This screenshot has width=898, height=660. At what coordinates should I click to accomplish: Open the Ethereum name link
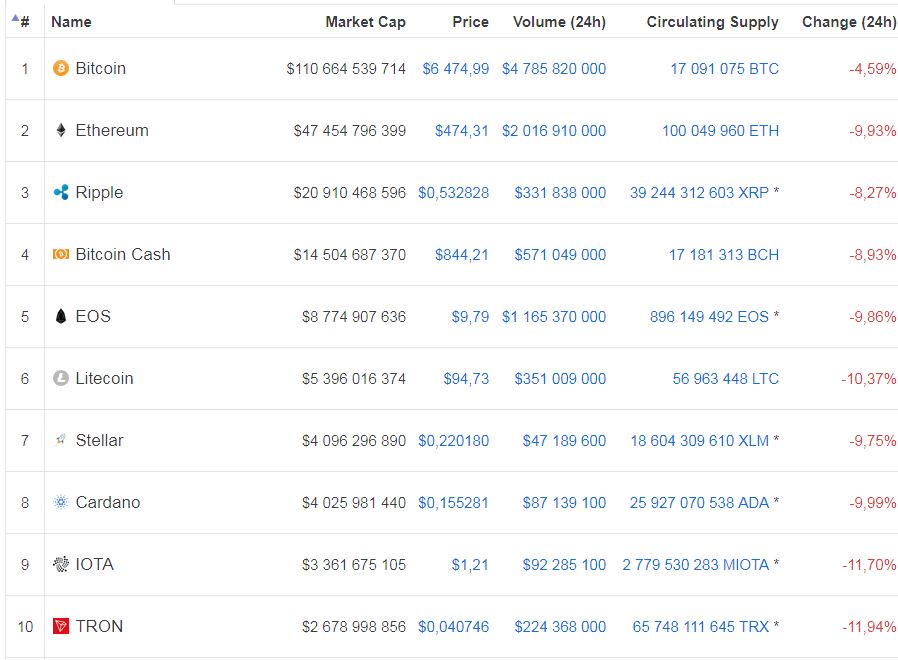[x=112, y=130]
